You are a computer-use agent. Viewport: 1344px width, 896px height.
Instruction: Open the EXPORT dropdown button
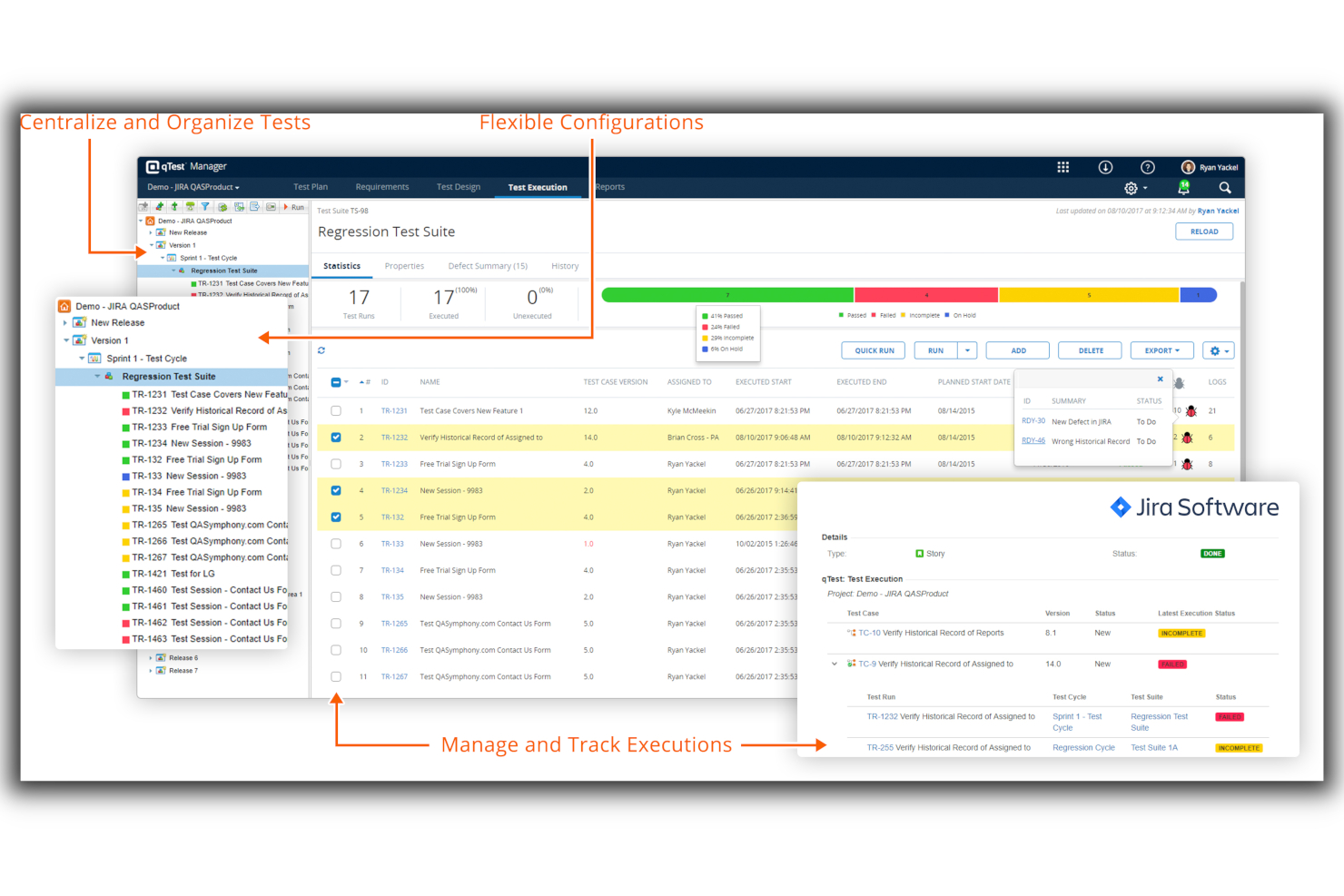click(x=1161, y=350)
